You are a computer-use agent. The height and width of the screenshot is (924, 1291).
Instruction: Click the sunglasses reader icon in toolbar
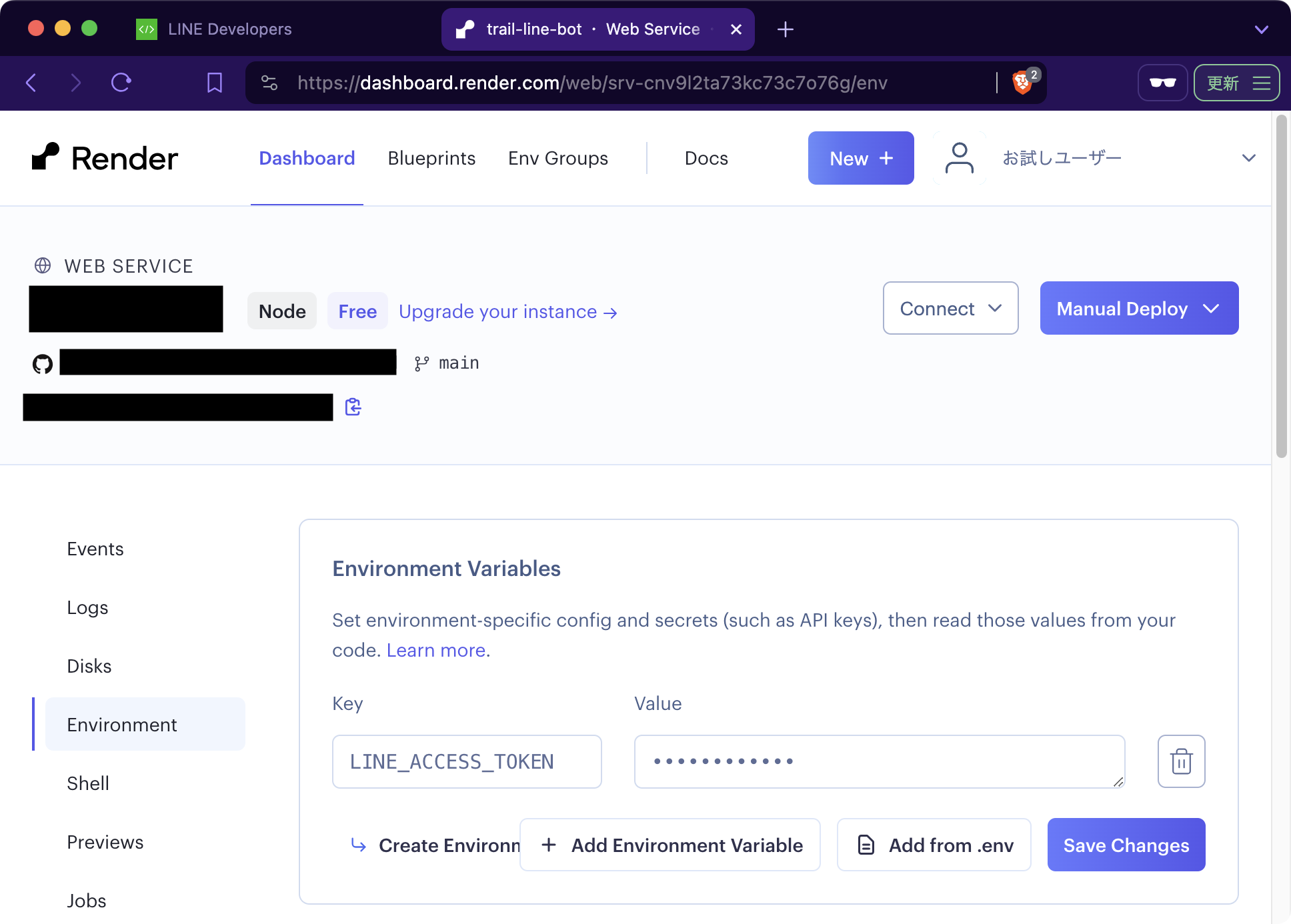(x=1162, y=83)
